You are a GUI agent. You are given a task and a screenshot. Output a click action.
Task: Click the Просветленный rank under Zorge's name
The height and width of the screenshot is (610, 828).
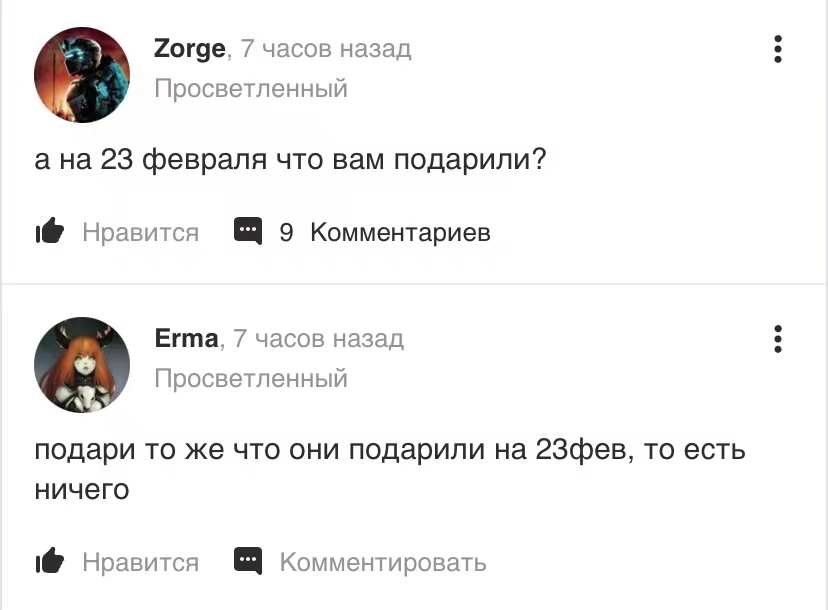tap(251, 88)
